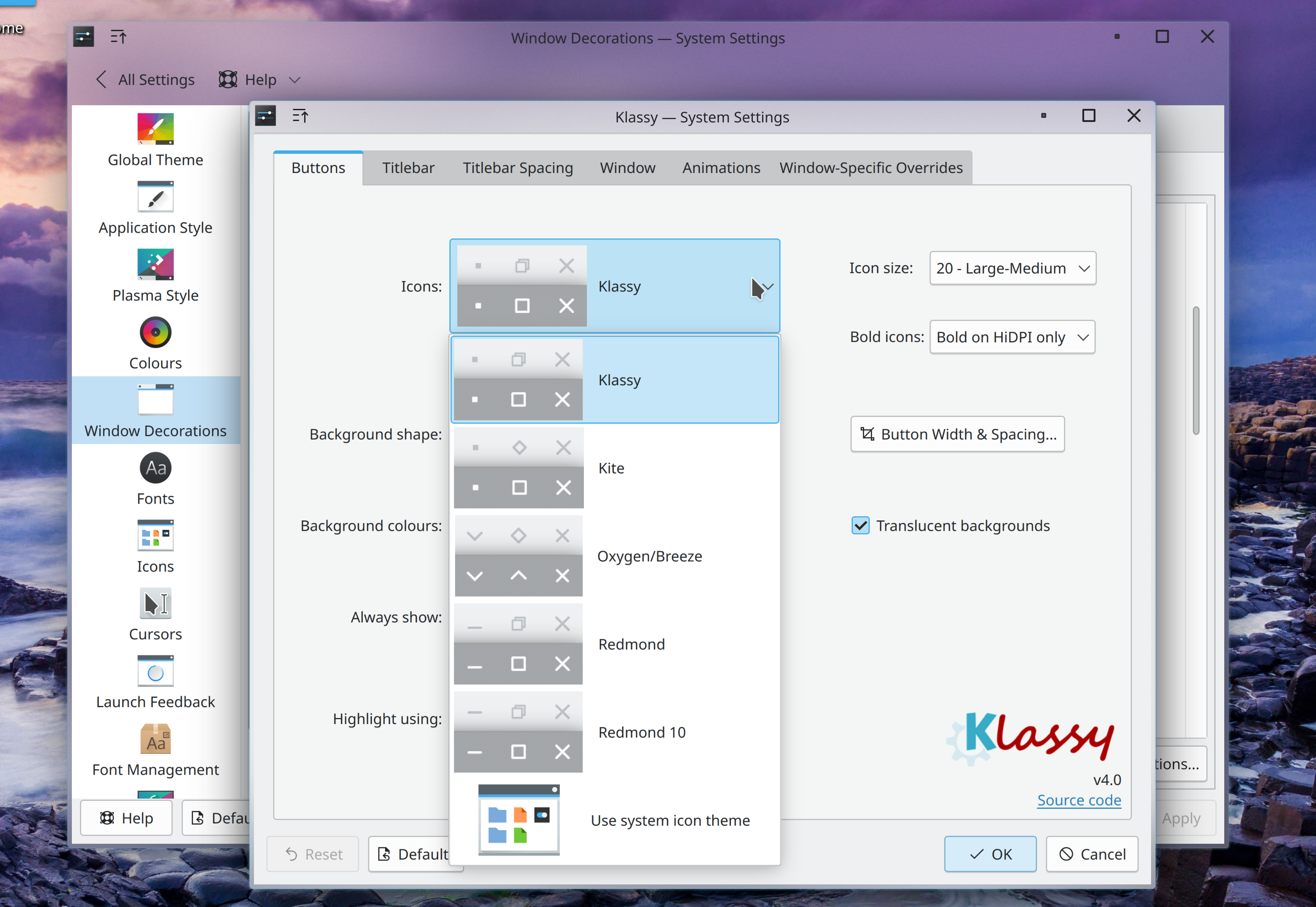Open Font Management settings icon
This screenshot has width=1316, height=907.
pyautogui.click(x=155, y=739)
